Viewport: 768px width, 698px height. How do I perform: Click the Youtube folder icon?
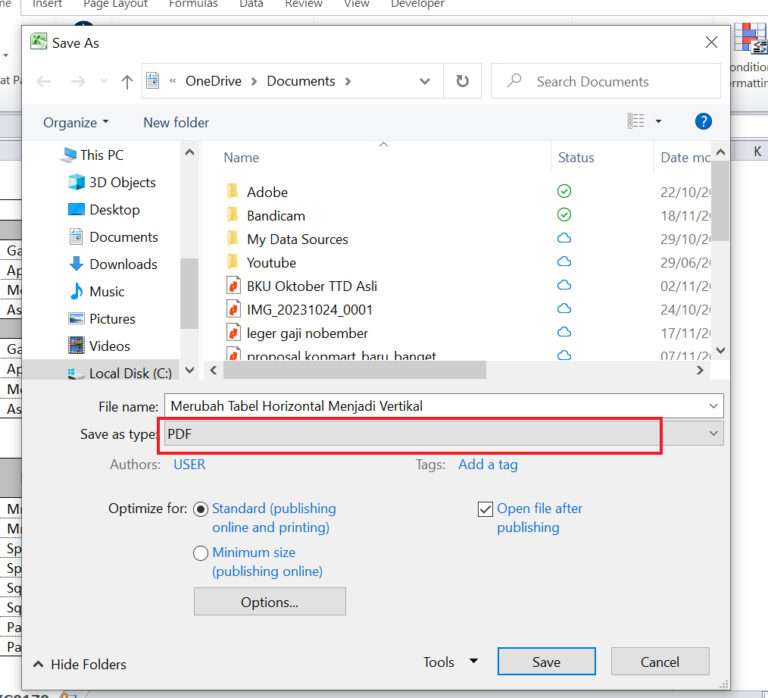pyautogui.click(x=233, y=262)
